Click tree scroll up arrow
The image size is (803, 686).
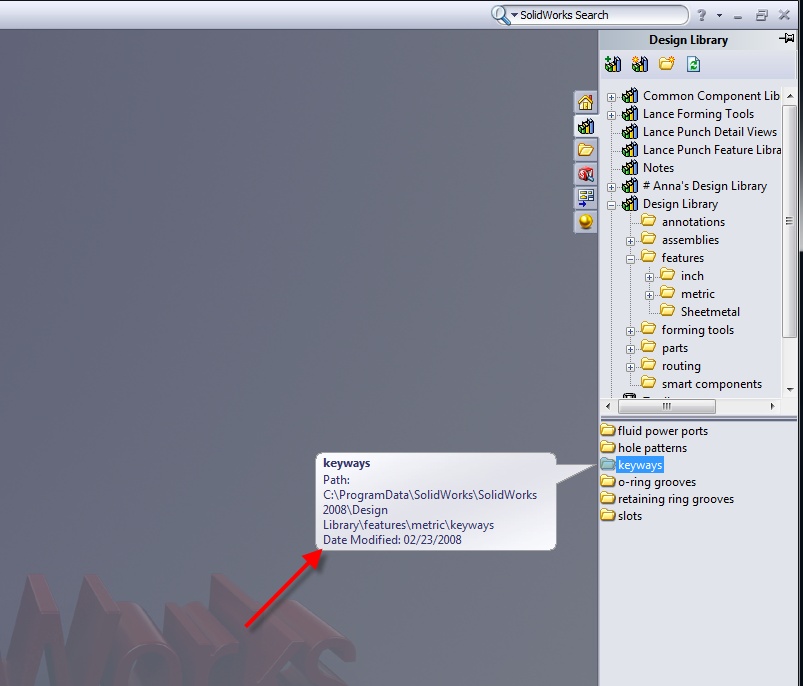790,96
